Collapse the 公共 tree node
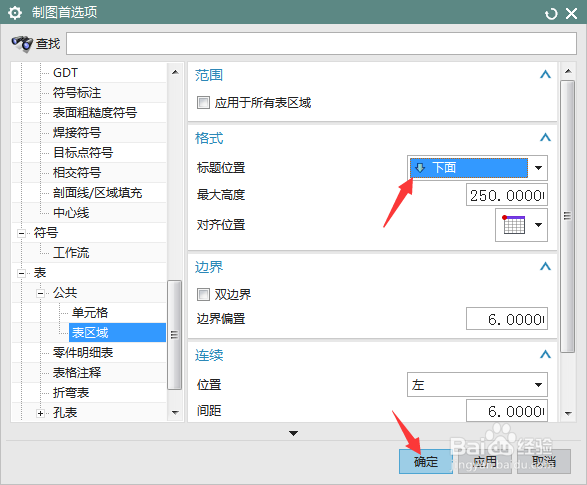Image resolution: width=587 pixels, height=485 pixels. [x=40, y=293]
